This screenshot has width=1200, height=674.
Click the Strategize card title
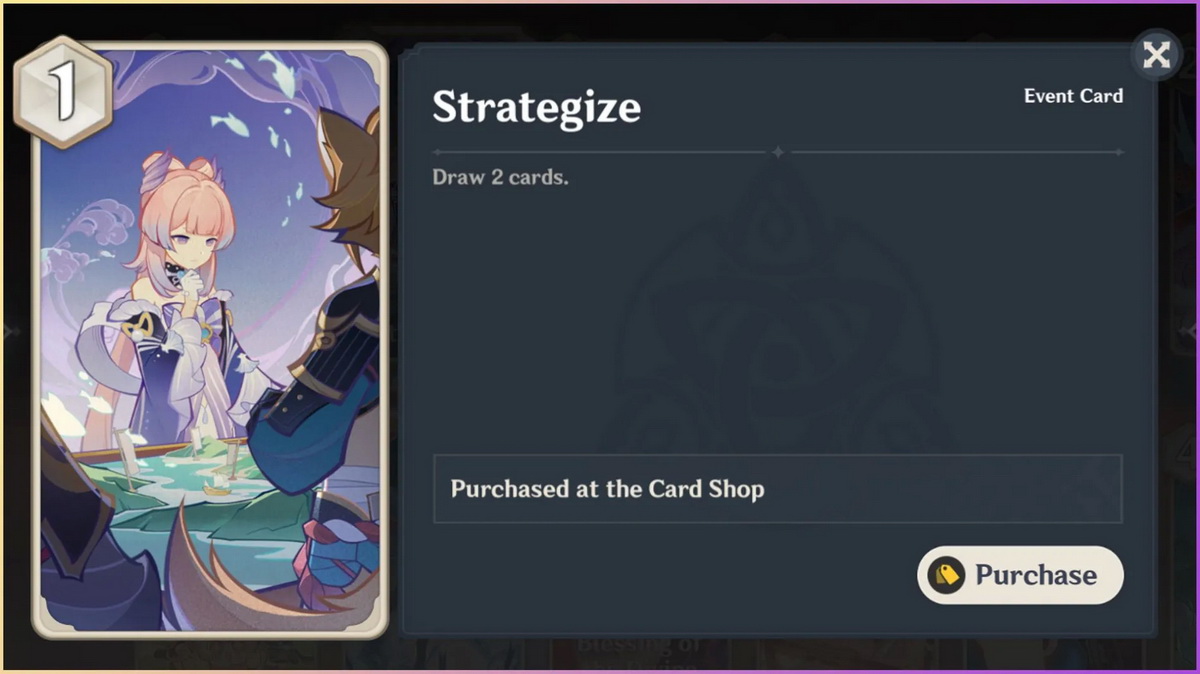coord(536,108)
